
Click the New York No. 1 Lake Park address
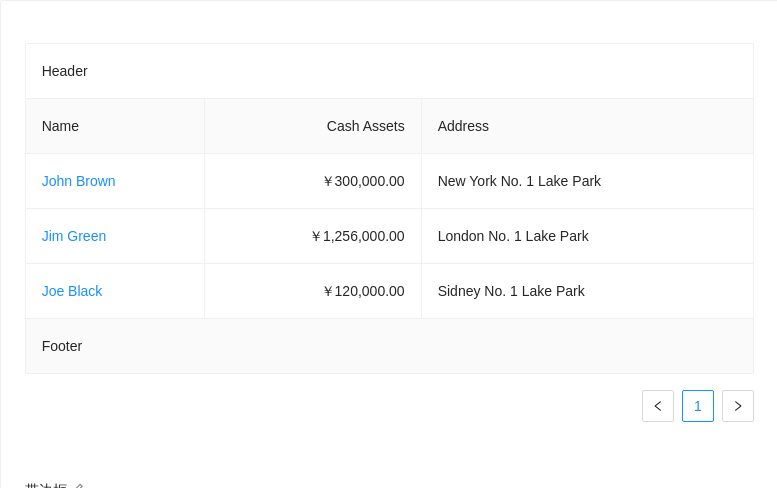coord(519,181)
